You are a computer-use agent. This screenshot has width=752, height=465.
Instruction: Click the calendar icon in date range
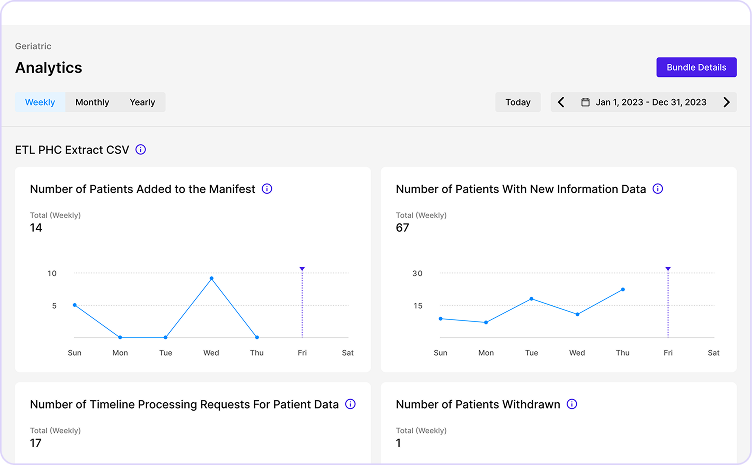[x=585, y=102]
